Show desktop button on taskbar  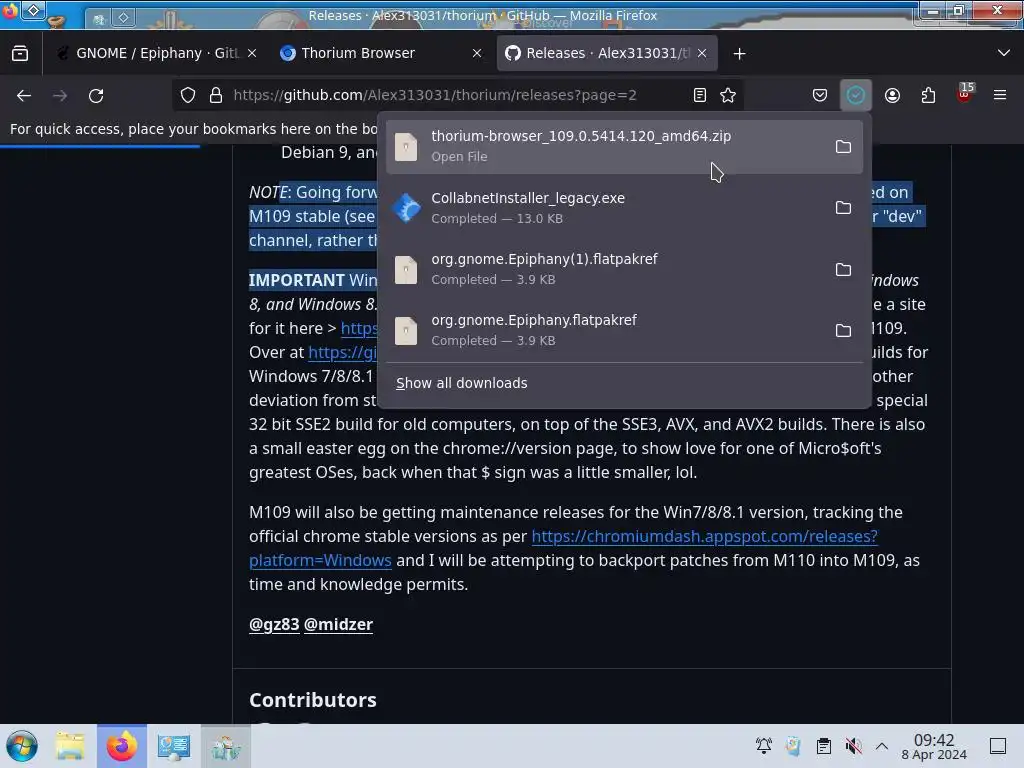(x=998, y=746)
